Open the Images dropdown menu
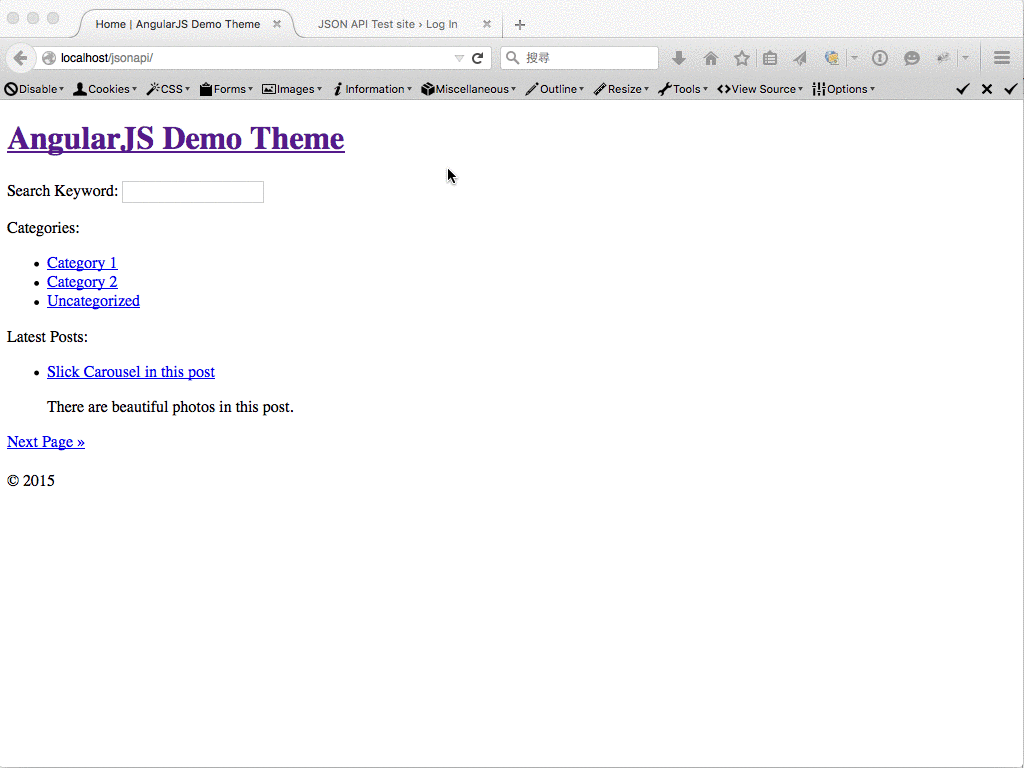This screenshot has width=1024, height=768. [292, 89]
